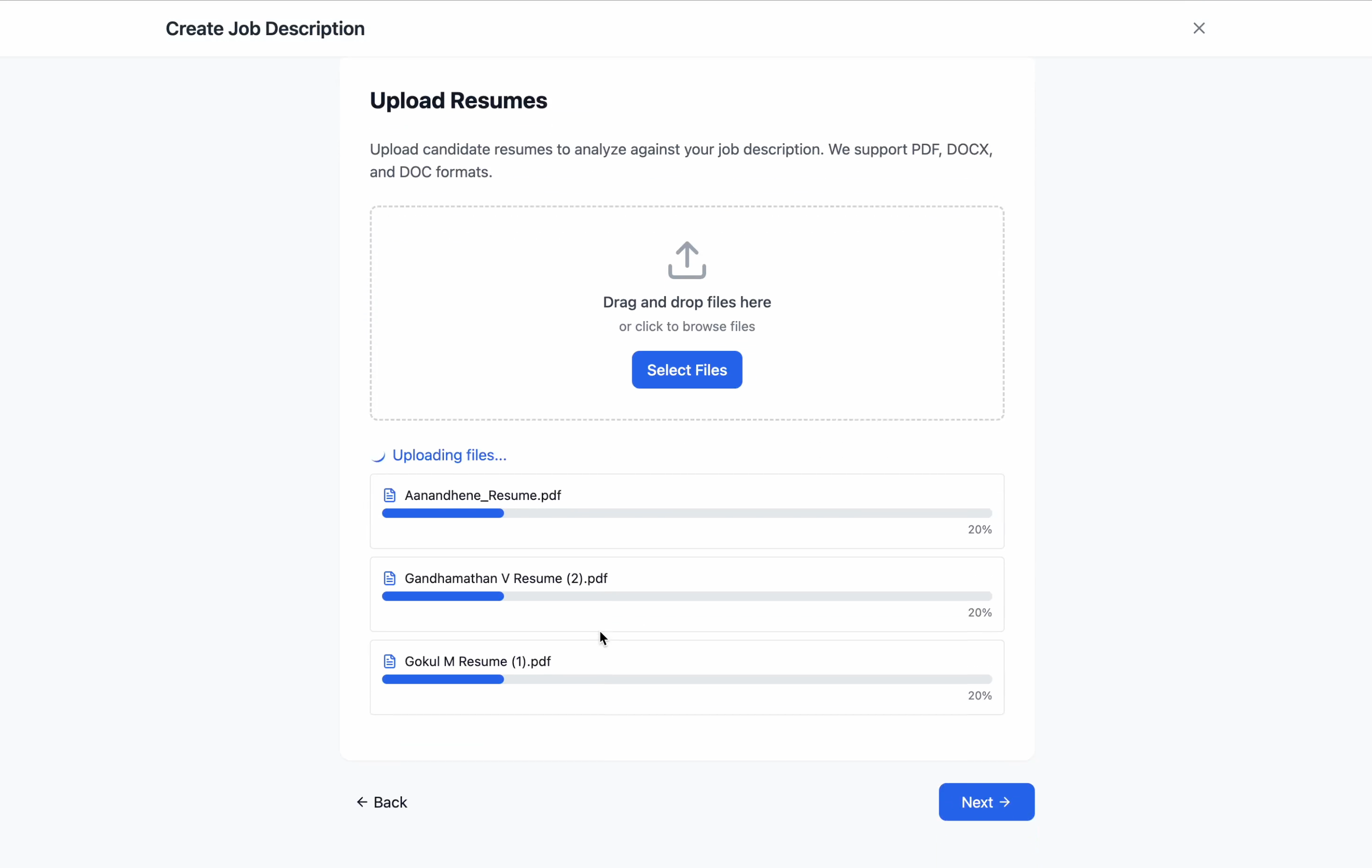The height and width of the screenshot is (868, 1372).
Task: Click the Gokul M Resume file icon
Action: (x=390, y=661)
